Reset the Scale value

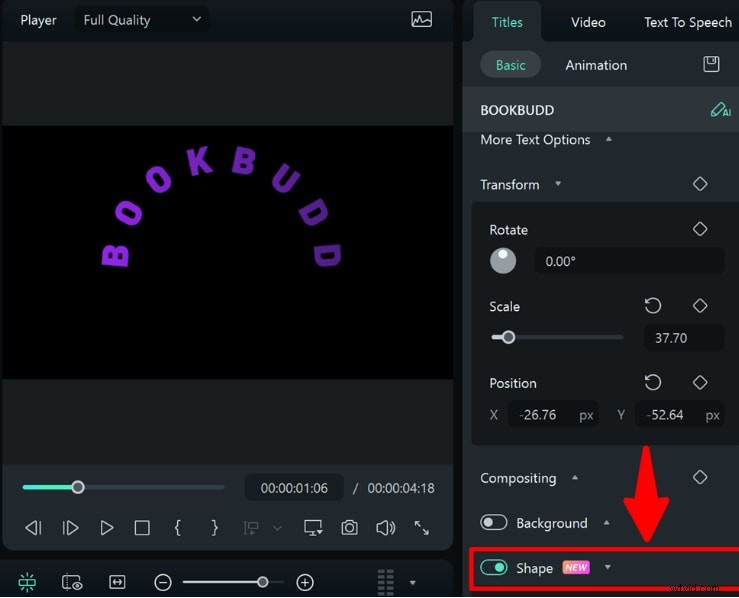pos(653,306)
